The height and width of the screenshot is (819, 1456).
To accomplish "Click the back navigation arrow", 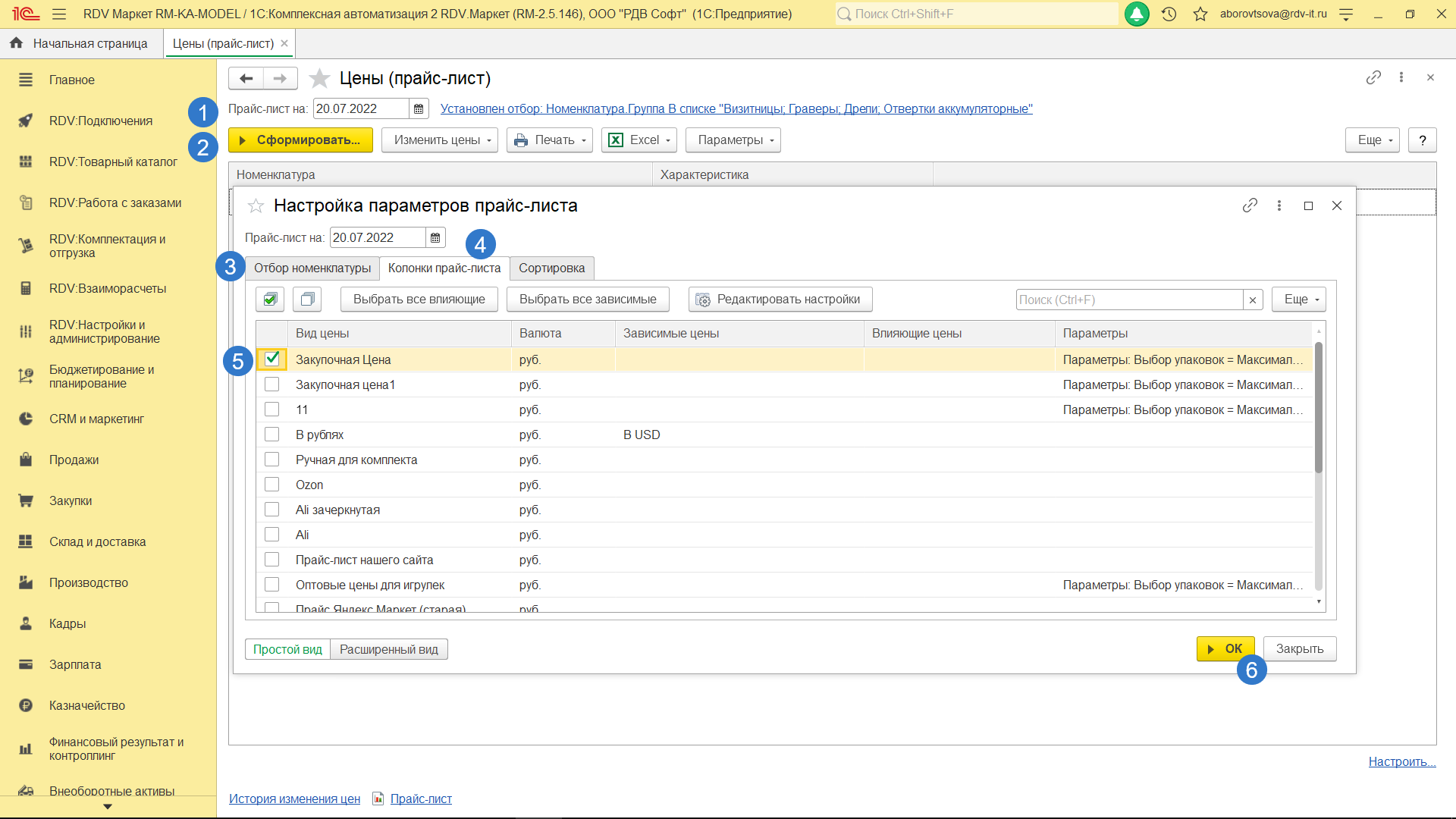I will (246, 78).
